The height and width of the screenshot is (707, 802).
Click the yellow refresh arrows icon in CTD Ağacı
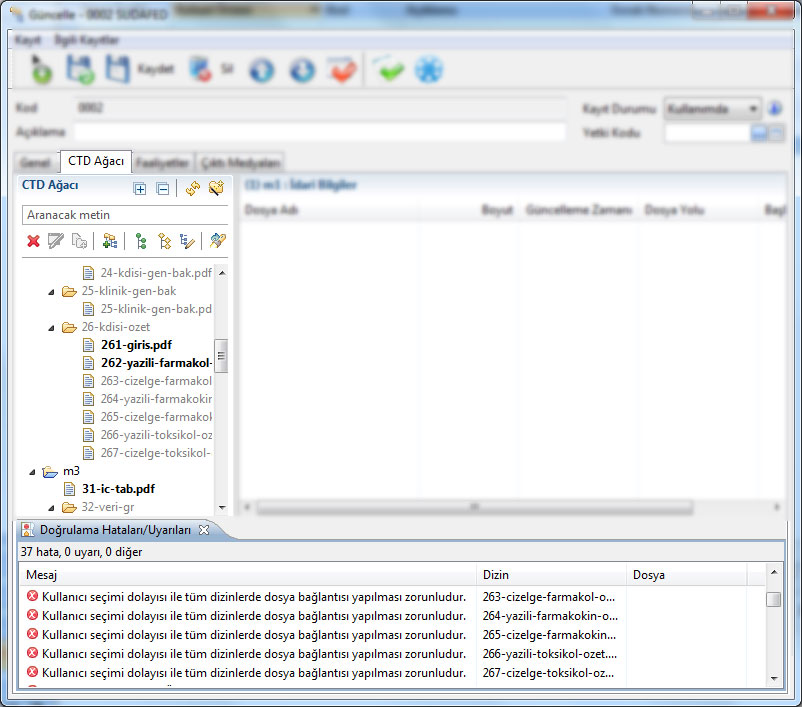click(193, 188)
